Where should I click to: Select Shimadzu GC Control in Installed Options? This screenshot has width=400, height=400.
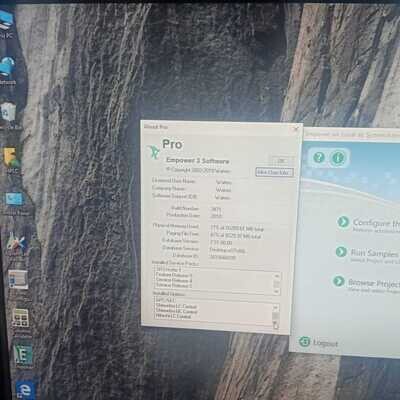point(177,311)
